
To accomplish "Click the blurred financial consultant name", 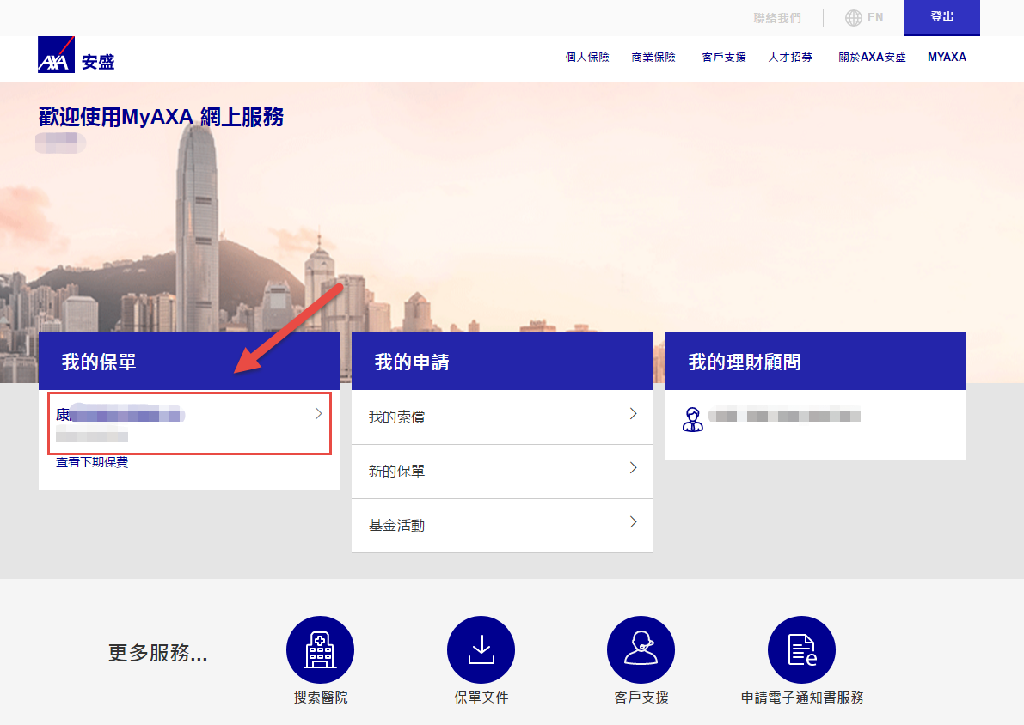I will pyautogui.click(x=784, y=415).
